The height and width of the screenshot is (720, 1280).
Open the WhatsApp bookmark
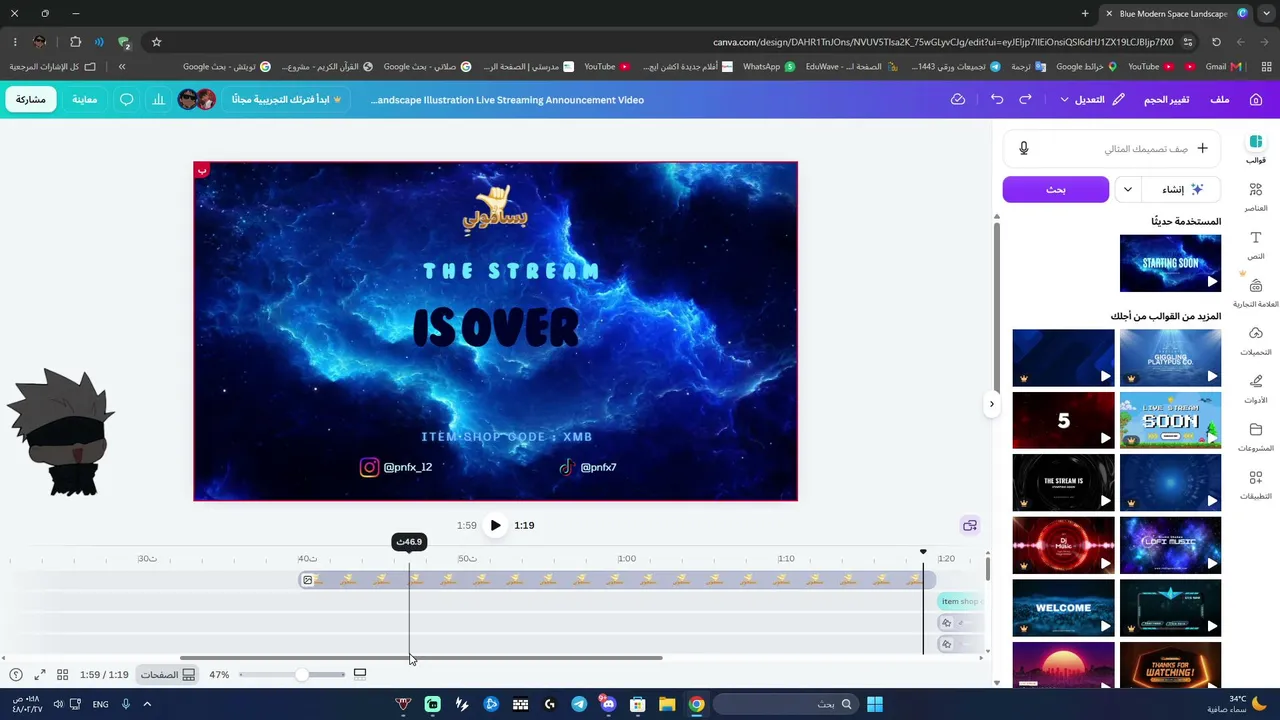769,67
